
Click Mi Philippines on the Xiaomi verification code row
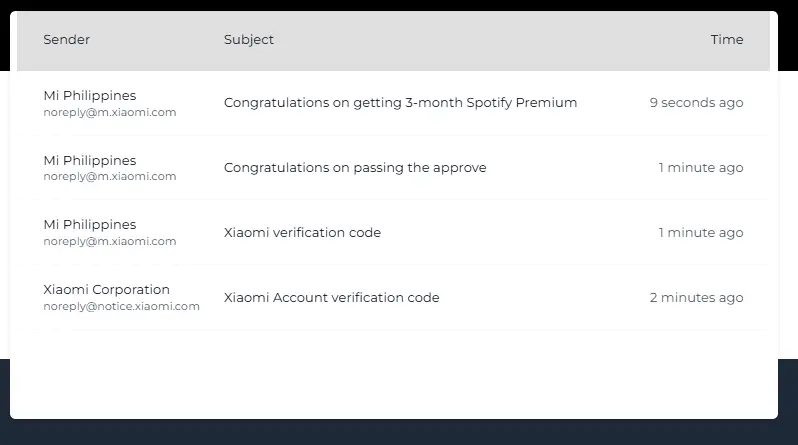[90, 225]
